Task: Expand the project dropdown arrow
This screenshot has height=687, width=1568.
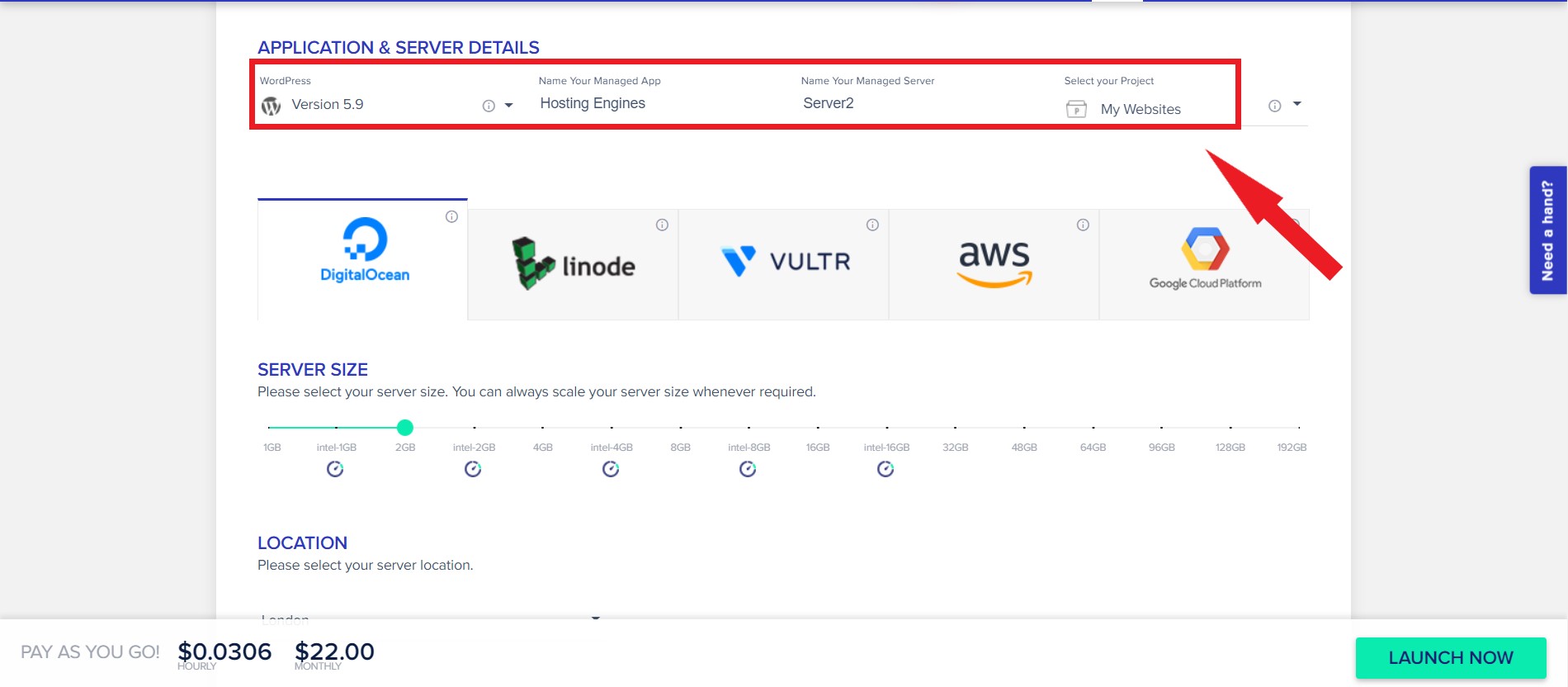Action: pyautogui.click(x=1296, y=104)
